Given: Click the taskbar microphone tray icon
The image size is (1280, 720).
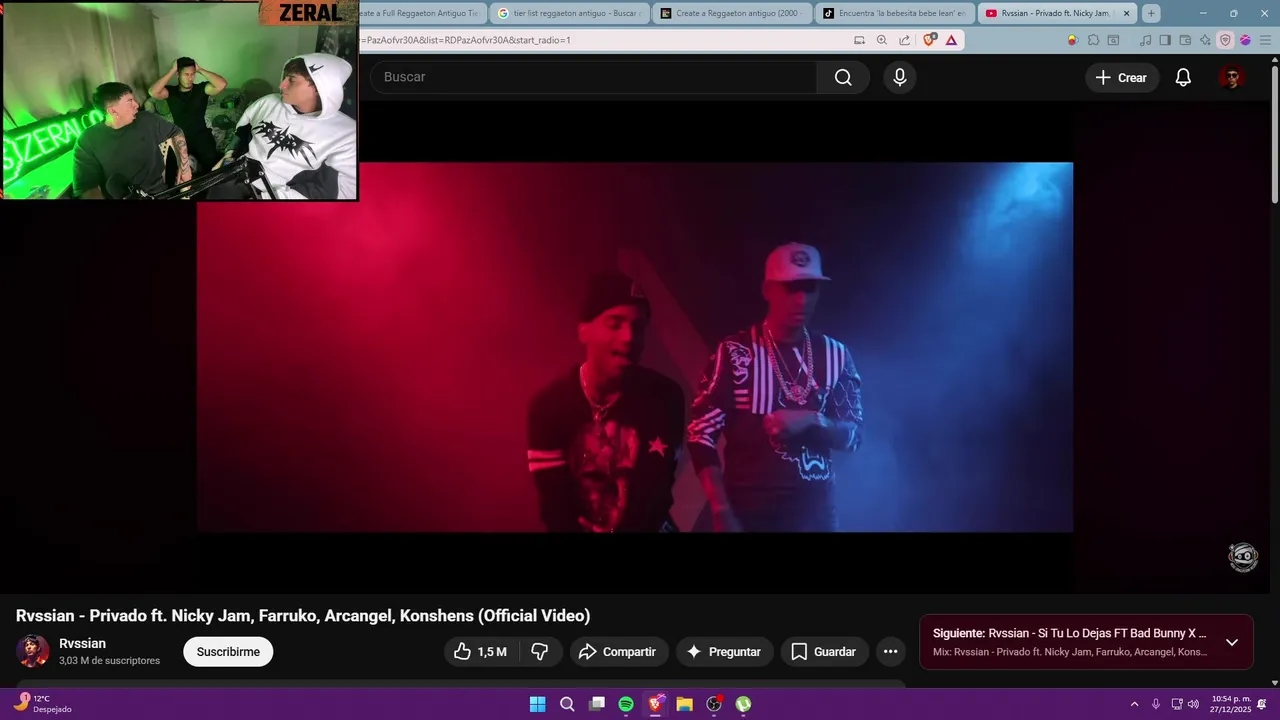Looking at the screenshot, I should pyautogui.click(x=1156, y=704).
